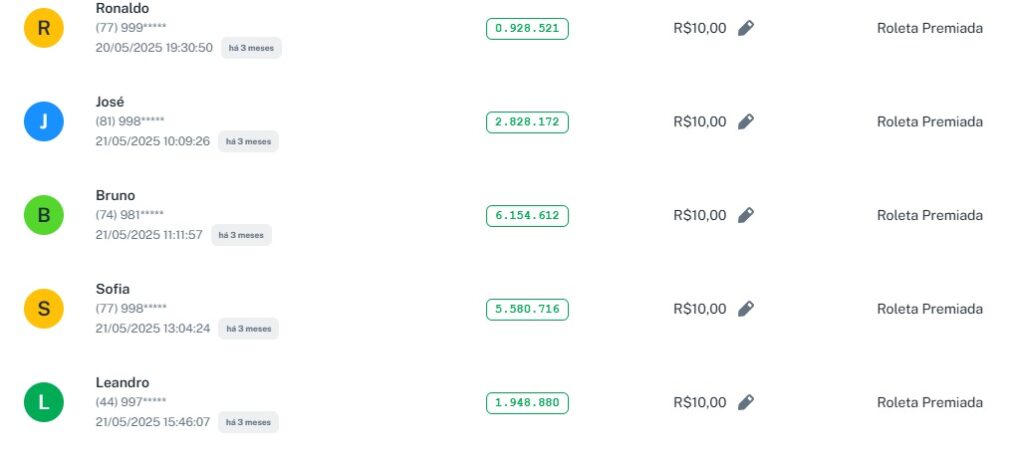Click ticket number 1.948.880
1024x458 pixels.
pyautogui.click(x=527, y=403)
